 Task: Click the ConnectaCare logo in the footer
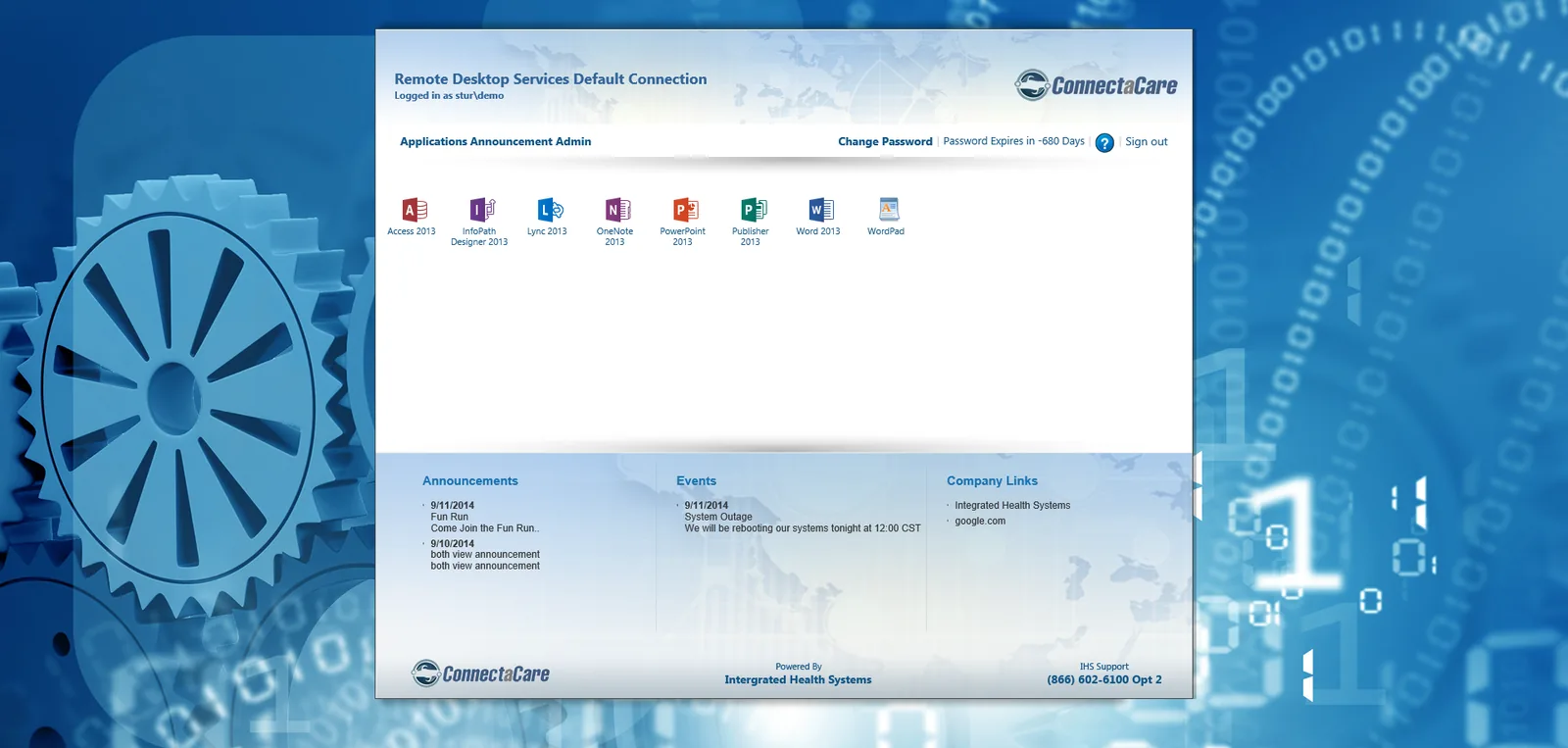[x=480, y=673]
